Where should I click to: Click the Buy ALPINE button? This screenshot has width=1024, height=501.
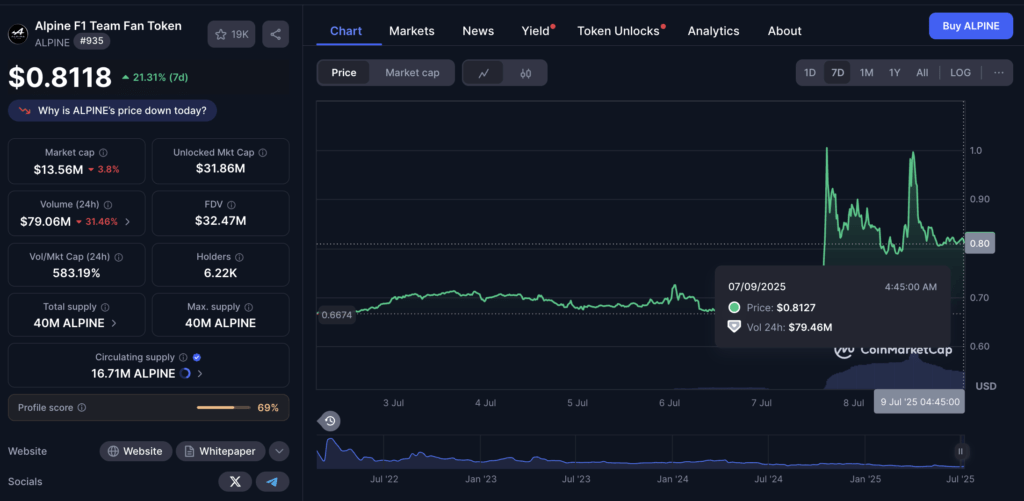[971, 26]
